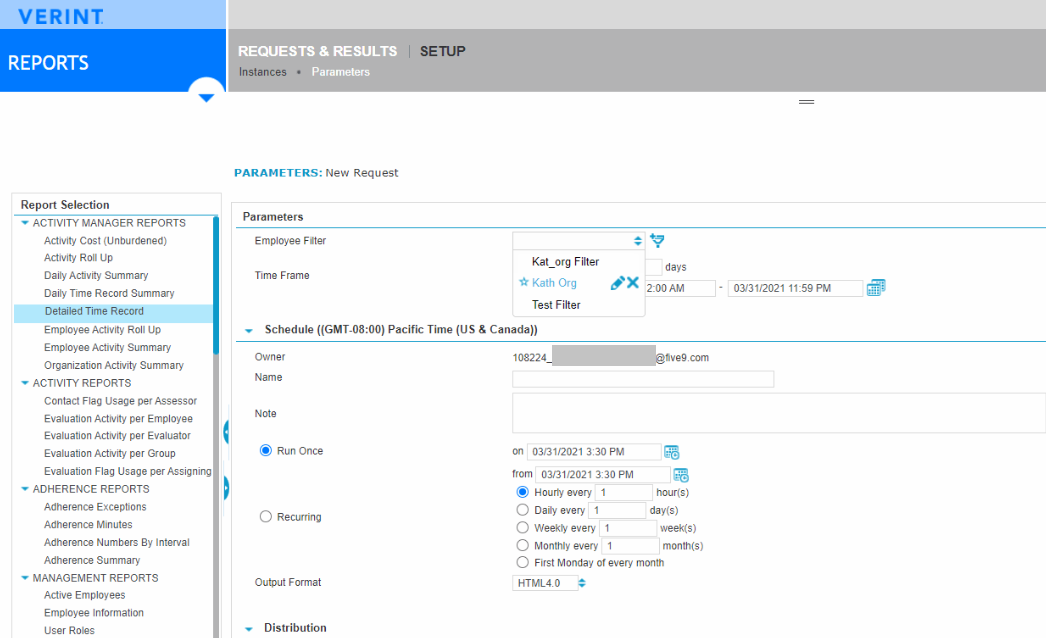Collapse Adherence Reports group
Viewport: 1046px width, 638px height.
coord(25,489)
